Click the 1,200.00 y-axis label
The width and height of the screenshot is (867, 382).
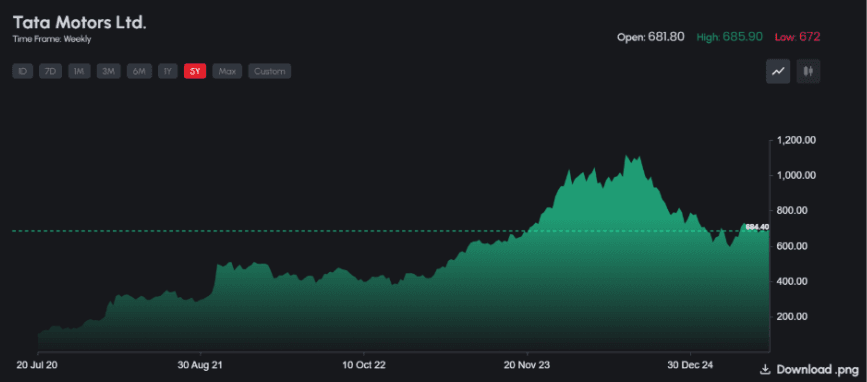pyautogui.click(x=796, y=140)
